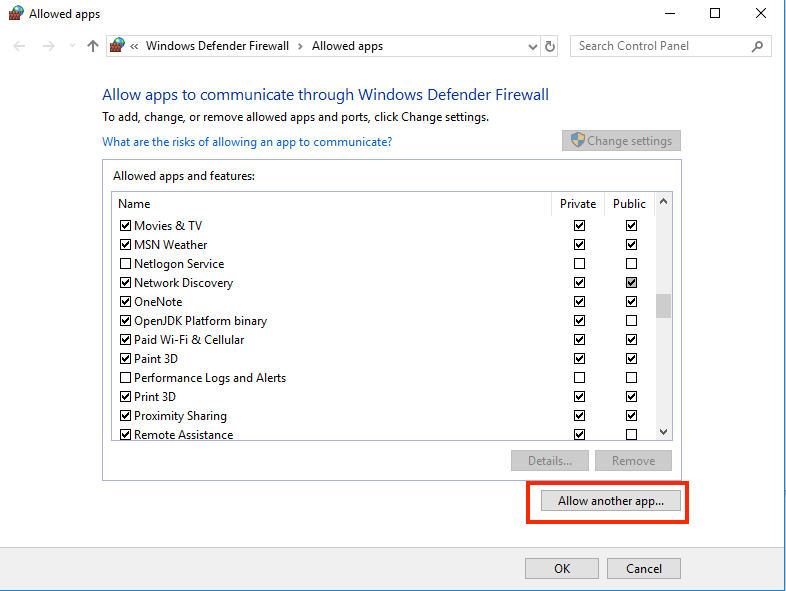Toggle the Network Discovery name checkbox
The width and height of the screenshot is (786, 591).
(x=125, y=283)
